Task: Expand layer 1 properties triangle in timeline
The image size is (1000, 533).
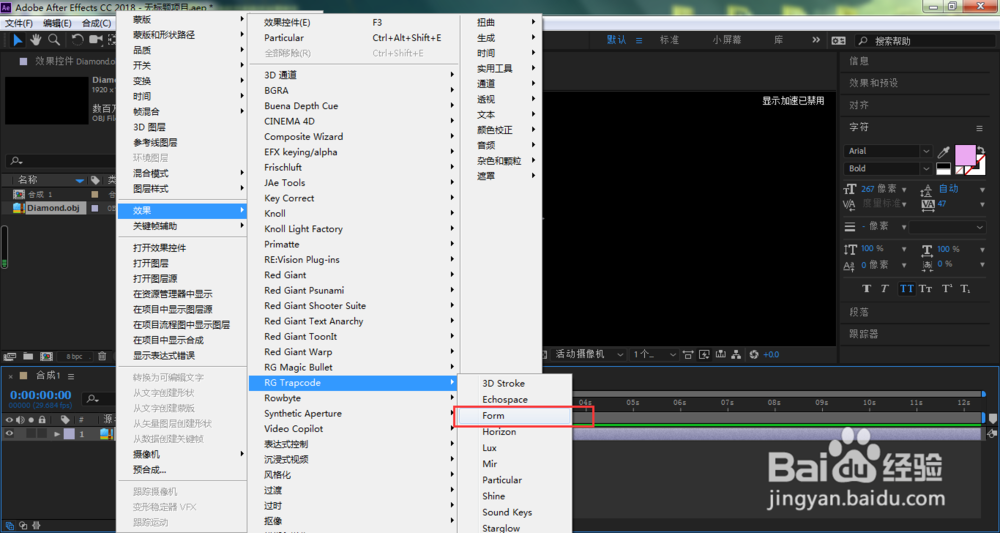Action: coord(57,434)
